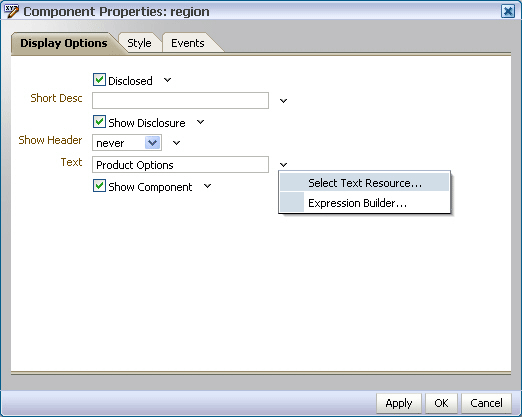Image resolution: width=522 pixels, height=417 pixels.
Task: Click the Apply button
Action: 399,403
